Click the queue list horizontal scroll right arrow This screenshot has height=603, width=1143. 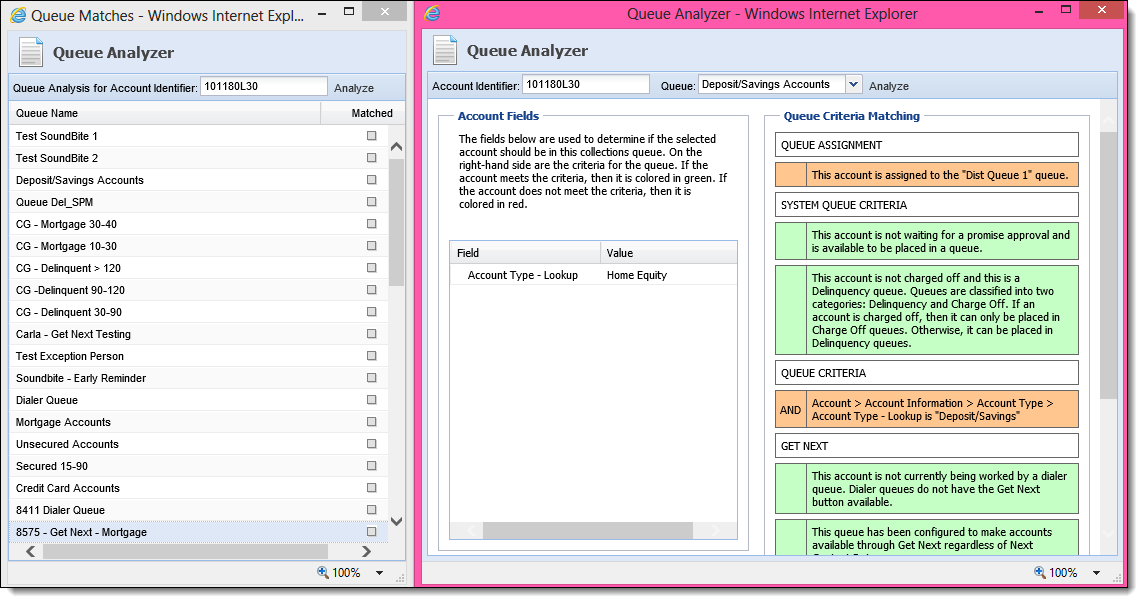pyautogui.click(x=366, y=552)
